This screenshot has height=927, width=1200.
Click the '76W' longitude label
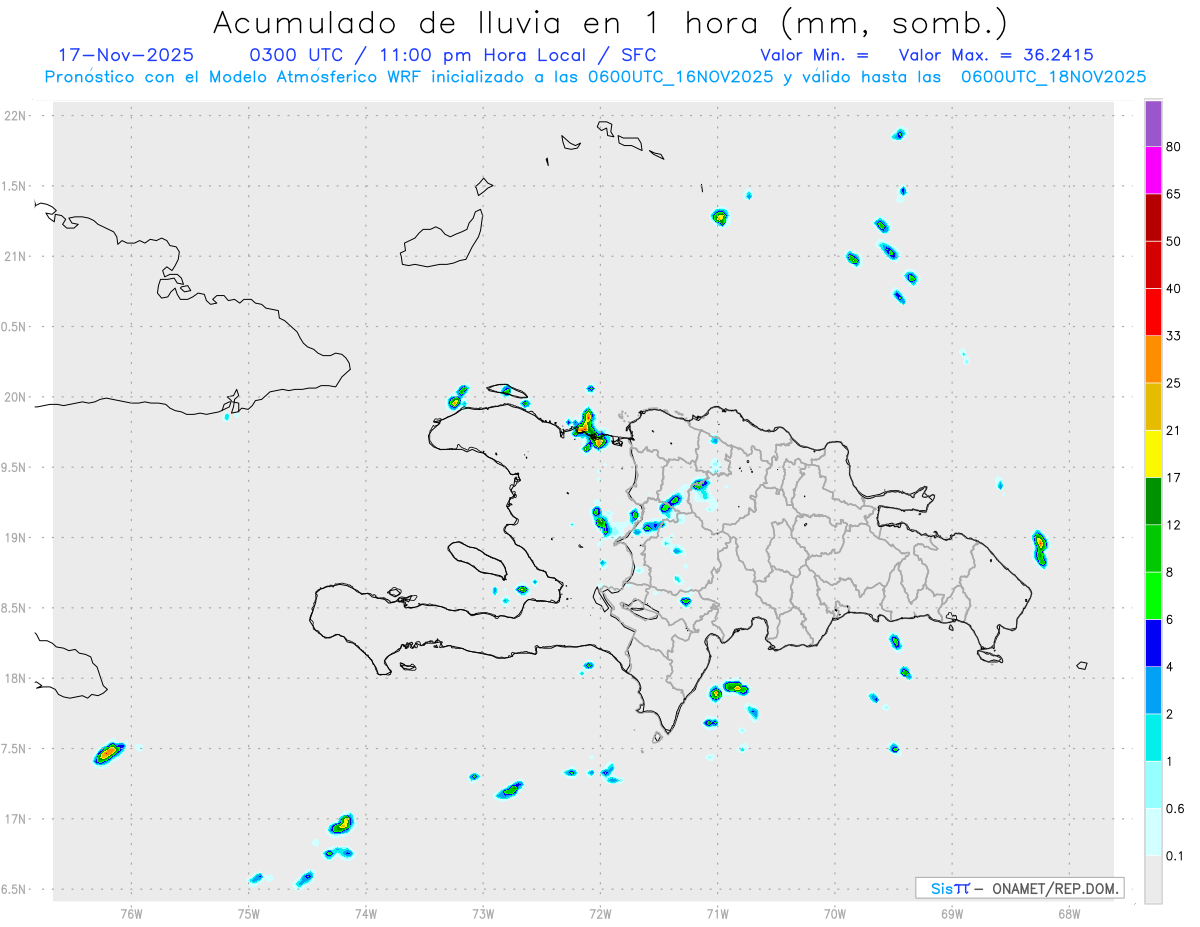pyautogui.click(x=131, y=913)
